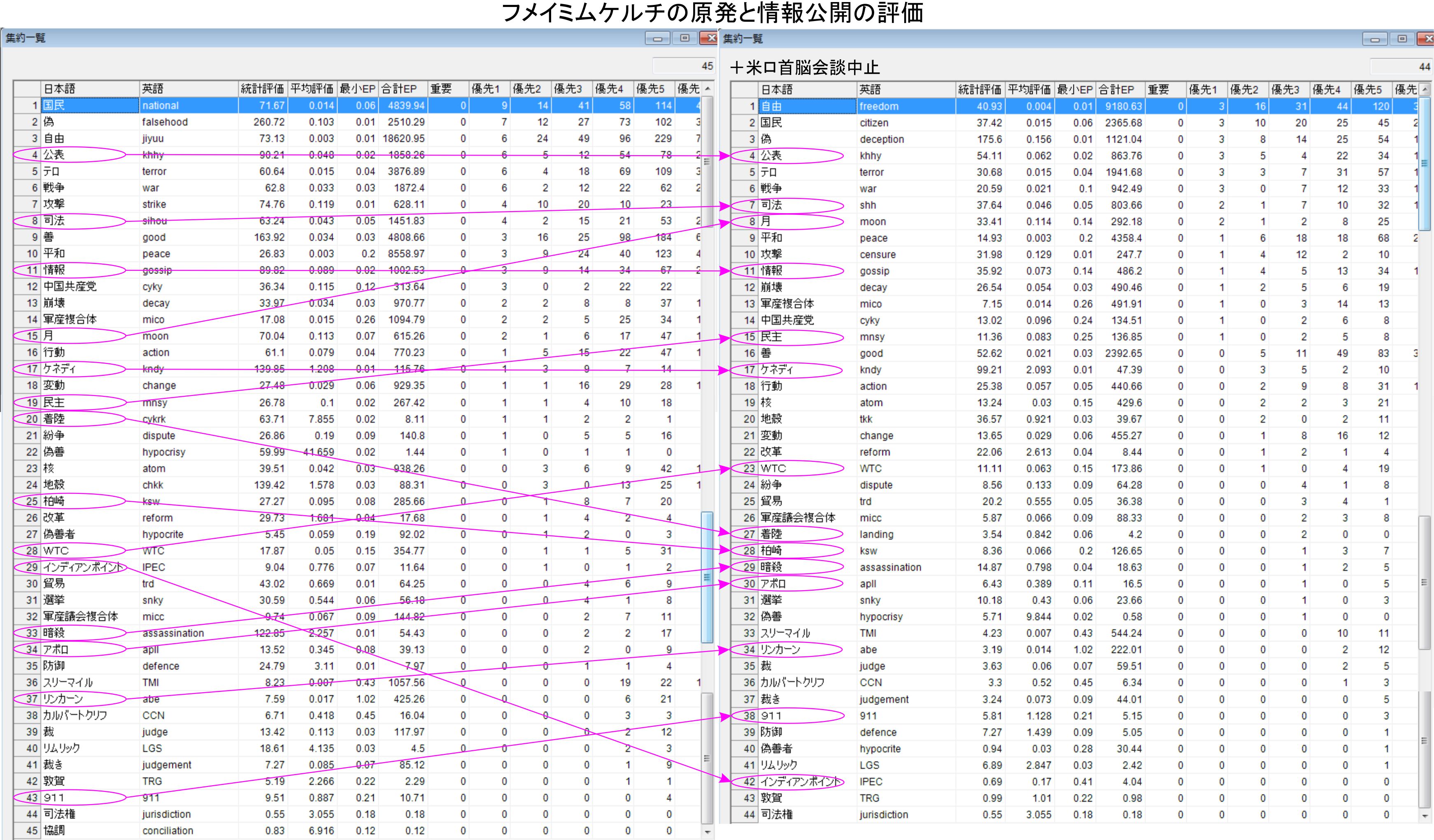This screenshot has height=840, width=1434.
Task: Click right table's scroll-down arrow
Action: (1425, 815)
